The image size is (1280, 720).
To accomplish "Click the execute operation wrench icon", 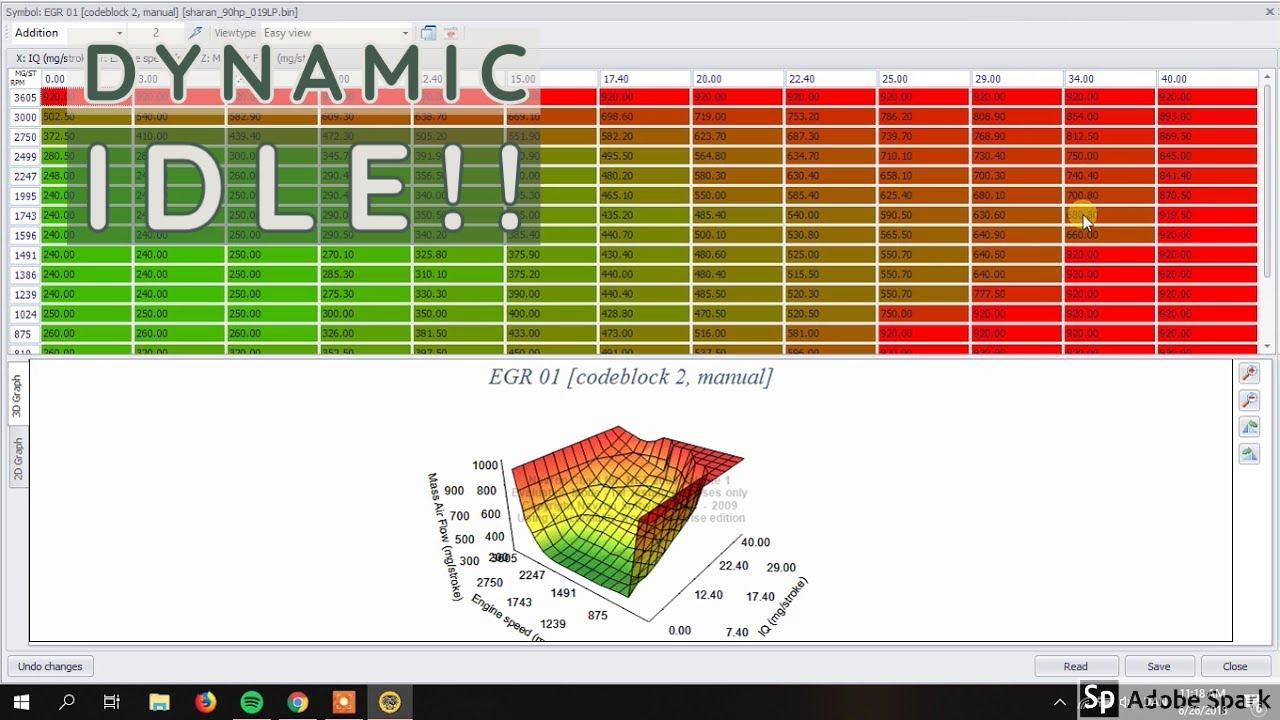I will [195, 33].
